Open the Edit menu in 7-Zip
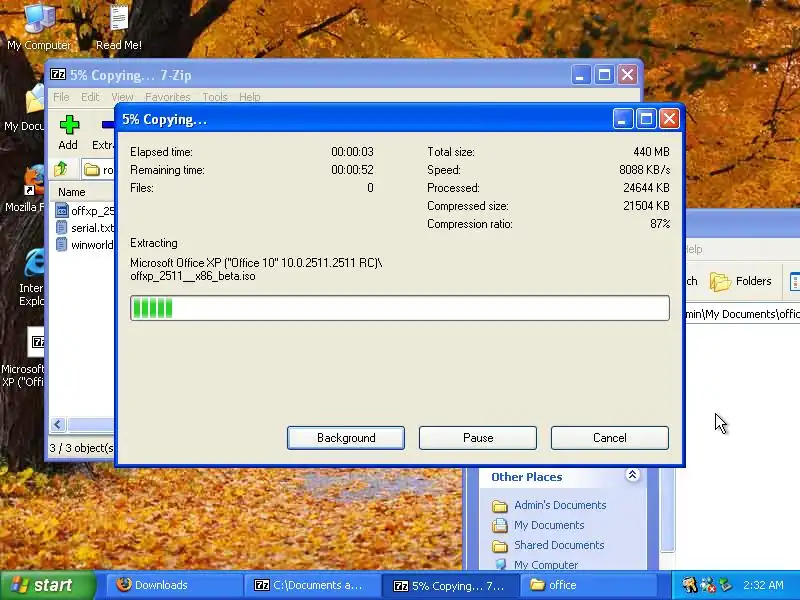This screenshot has width=800, height=600. point(90,97)
